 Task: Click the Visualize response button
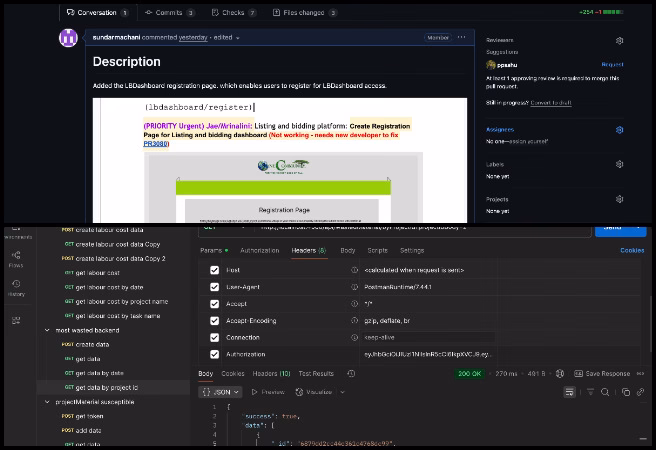point(313,392)
